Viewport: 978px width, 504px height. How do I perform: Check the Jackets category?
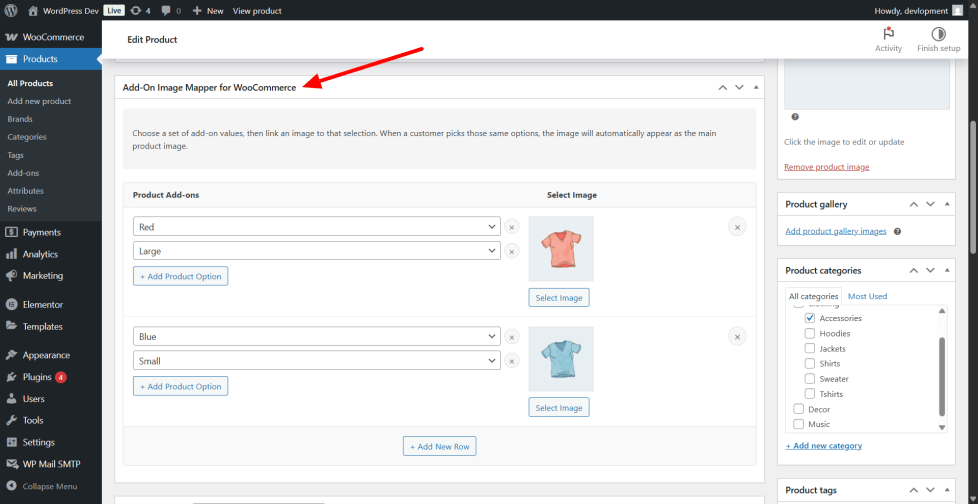click(x=810, y=348)
